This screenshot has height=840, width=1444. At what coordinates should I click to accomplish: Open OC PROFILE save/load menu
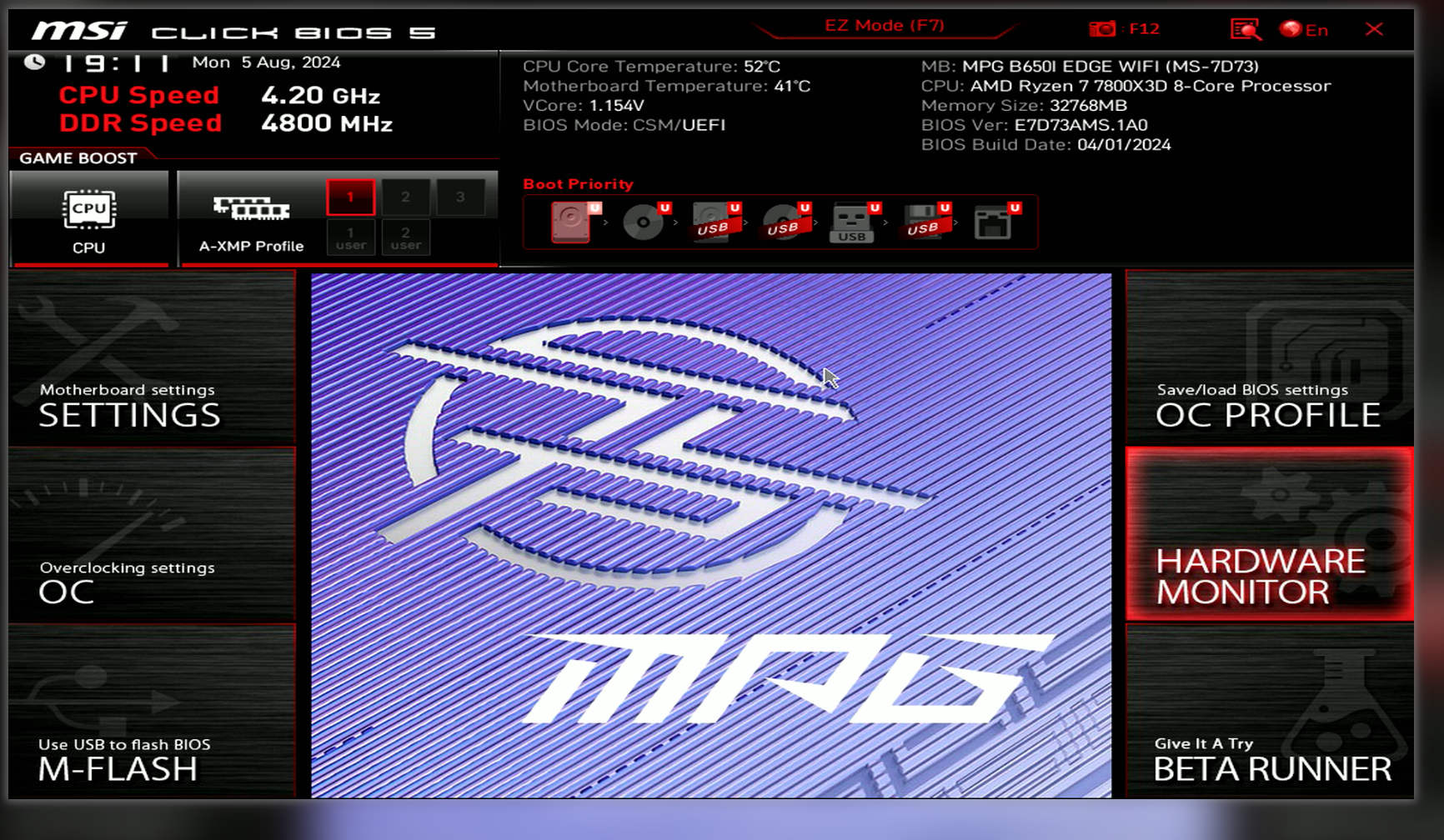(1270, 357)
